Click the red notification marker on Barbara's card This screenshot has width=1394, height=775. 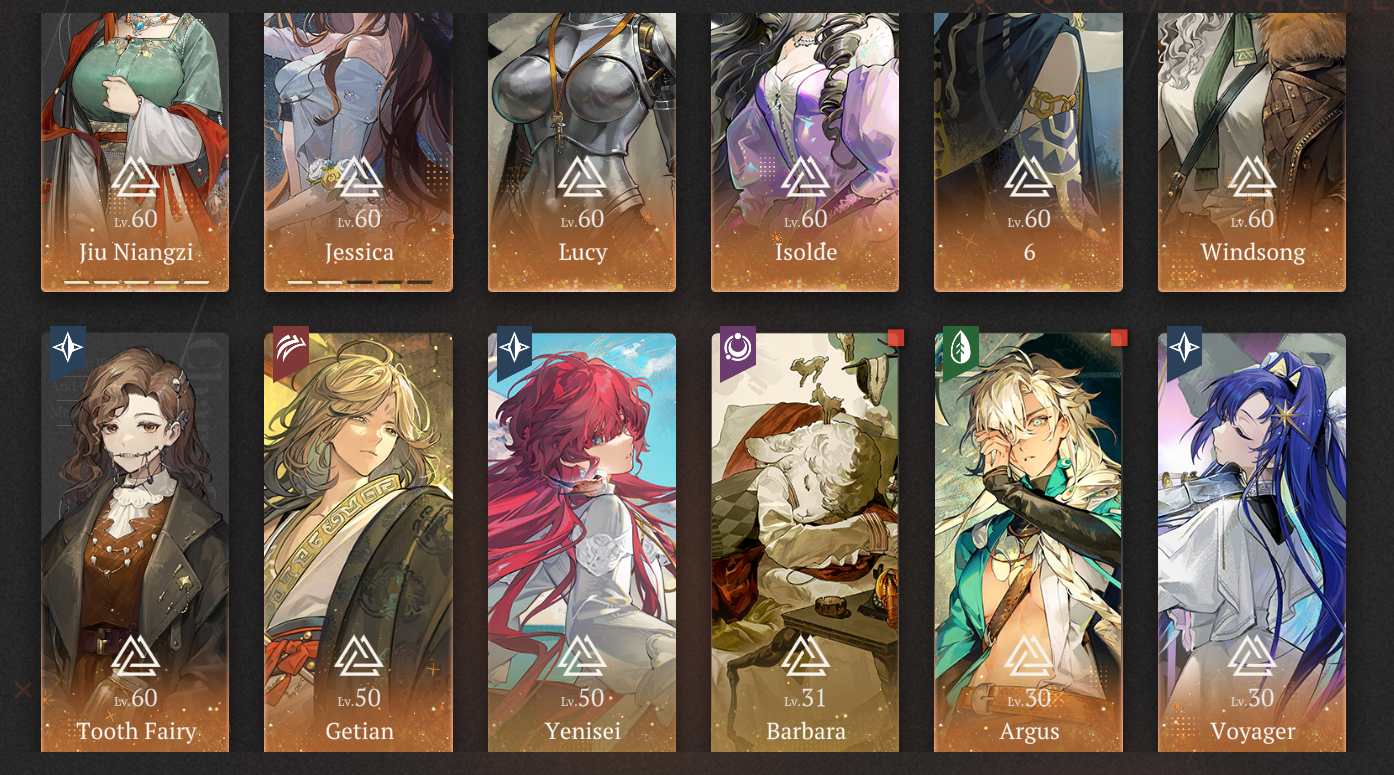pos(896,338)
